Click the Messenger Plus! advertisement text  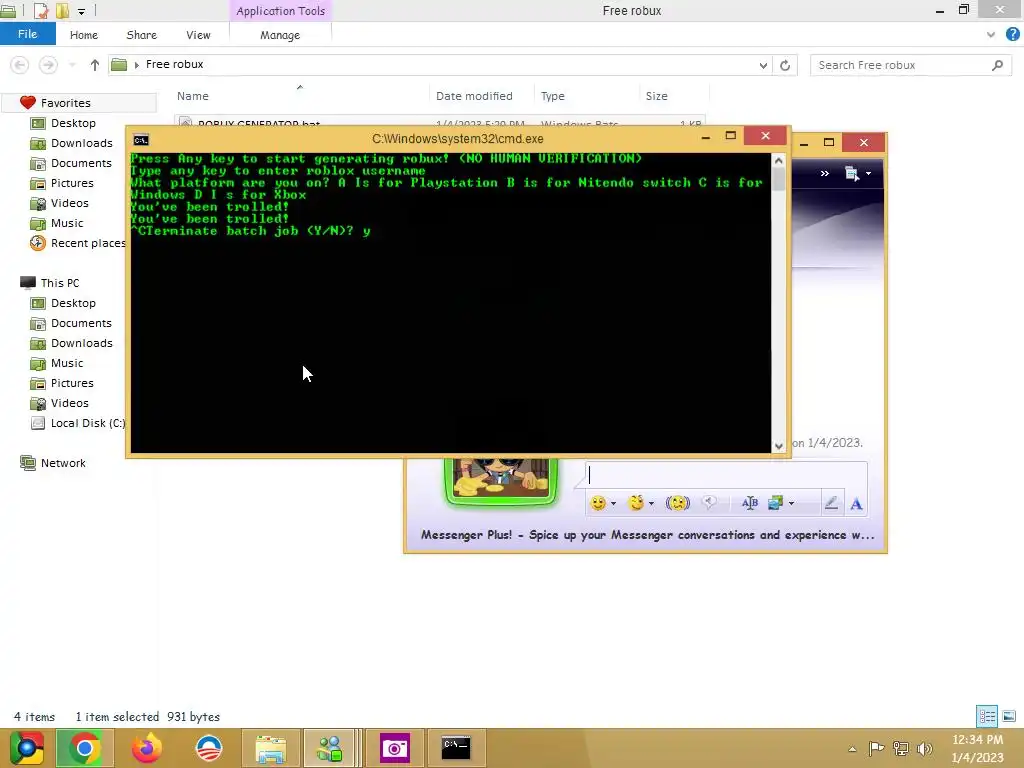pyautogui.click(x=647, y=535)
